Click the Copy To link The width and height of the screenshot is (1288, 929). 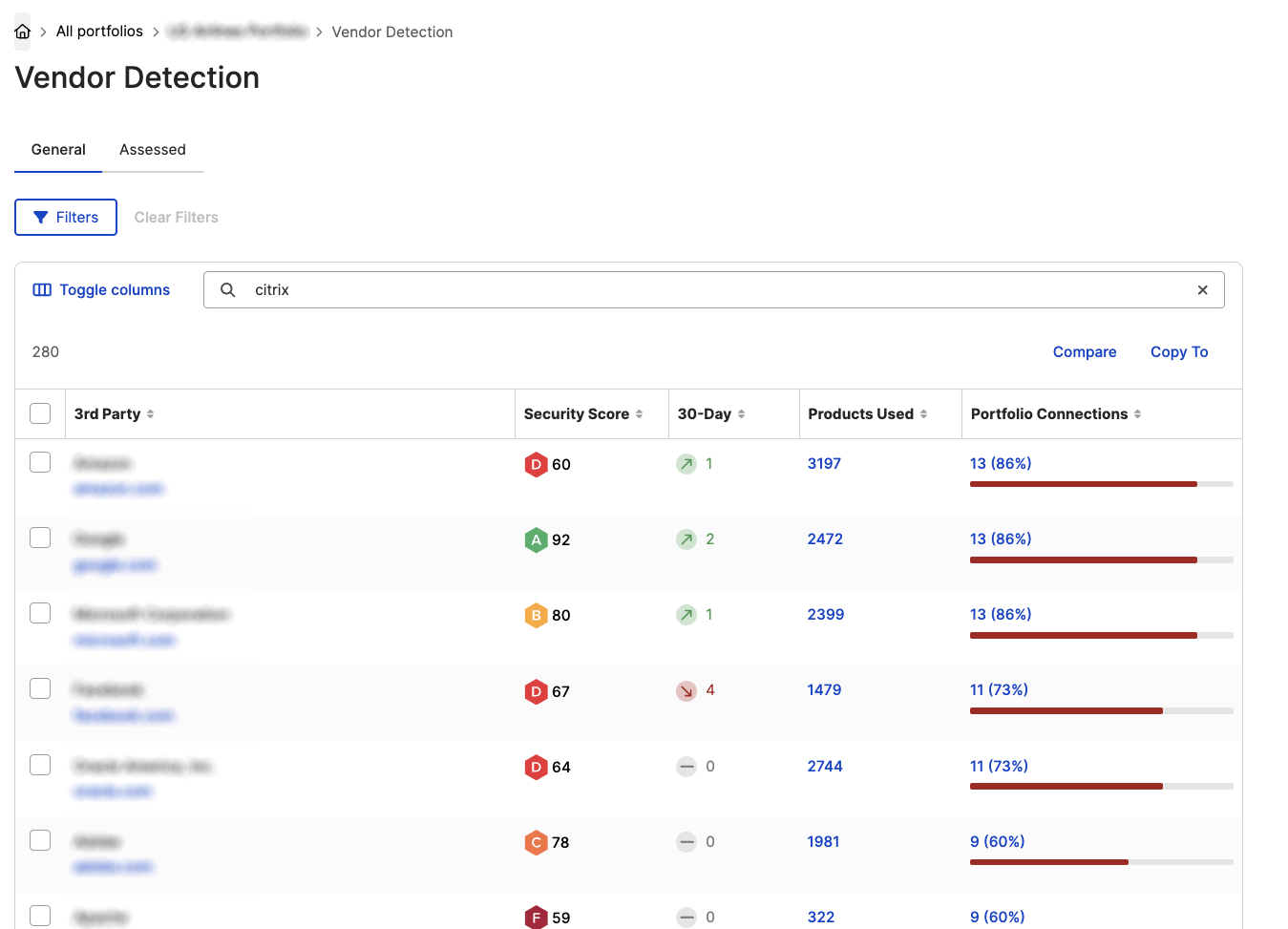coord(1178,351)
